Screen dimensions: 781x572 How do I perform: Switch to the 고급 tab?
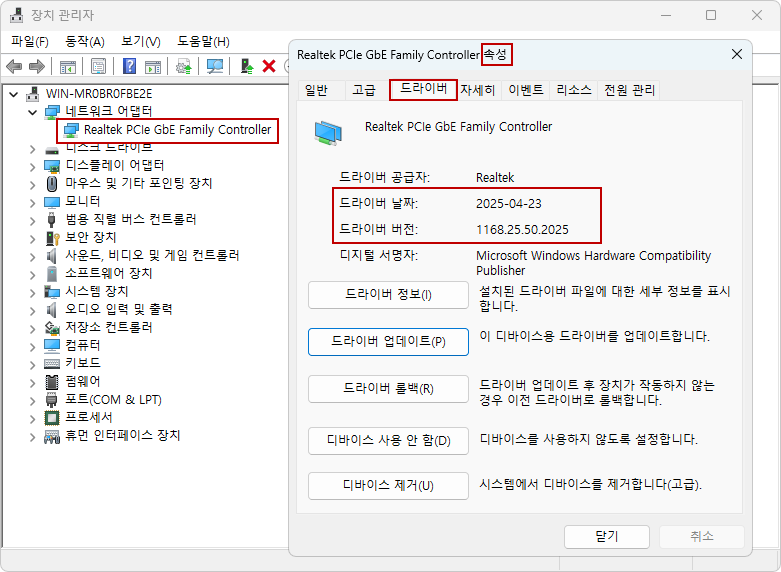click(x=365, y=90)
